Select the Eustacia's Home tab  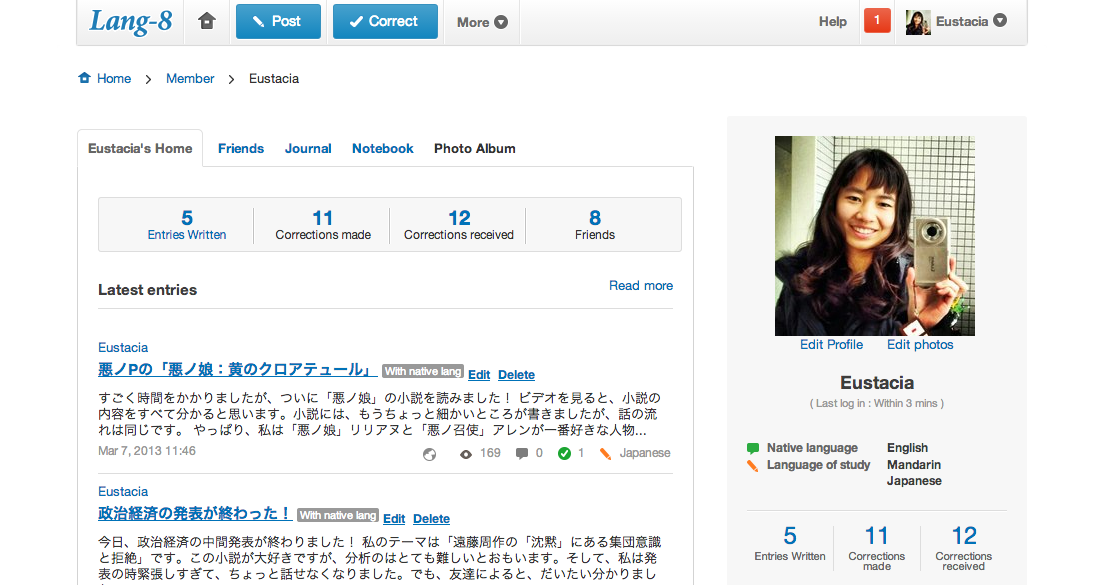click(x=140, y=148)
